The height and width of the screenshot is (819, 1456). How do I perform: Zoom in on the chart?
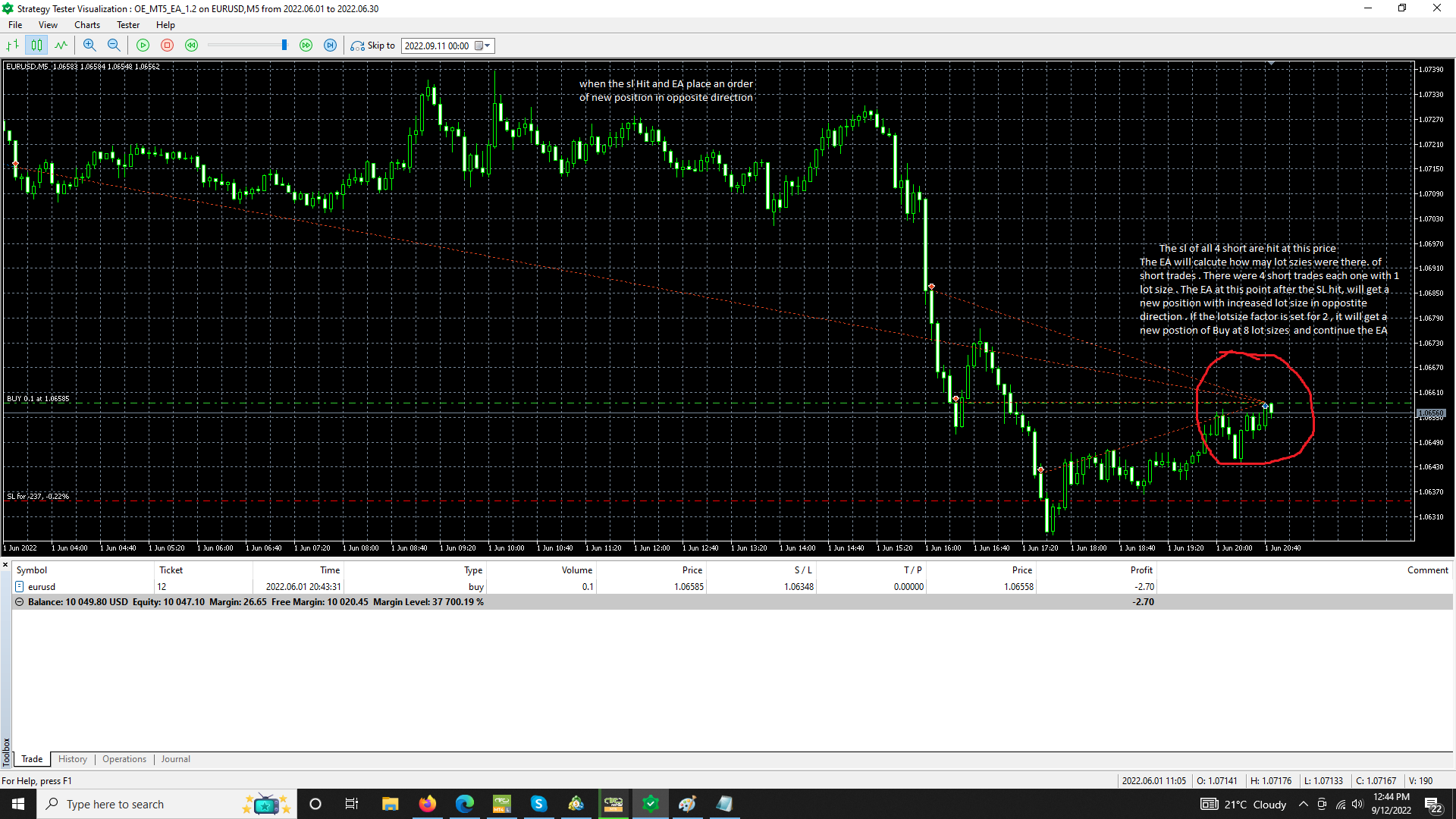pos(89,45)
